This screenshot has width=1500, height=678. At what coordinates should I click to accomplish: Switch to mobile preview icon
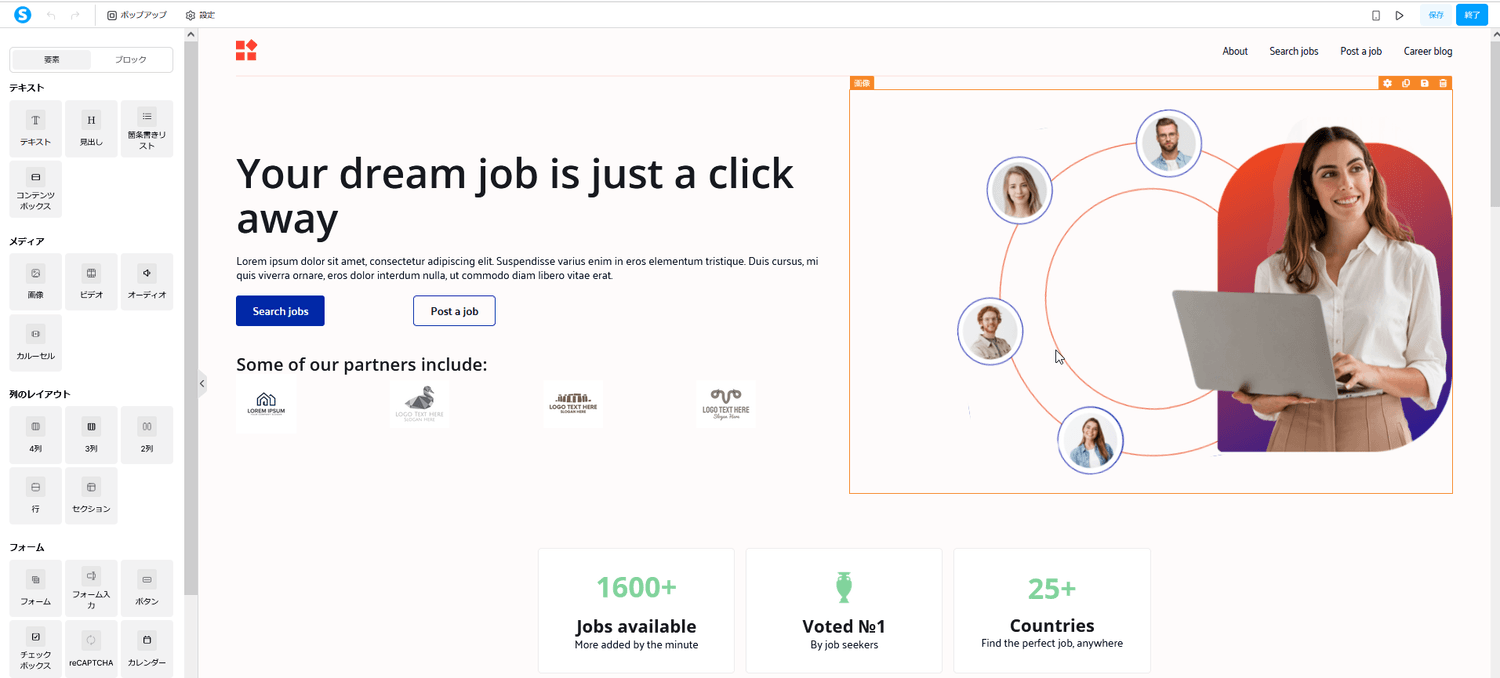coord(1376,15)
